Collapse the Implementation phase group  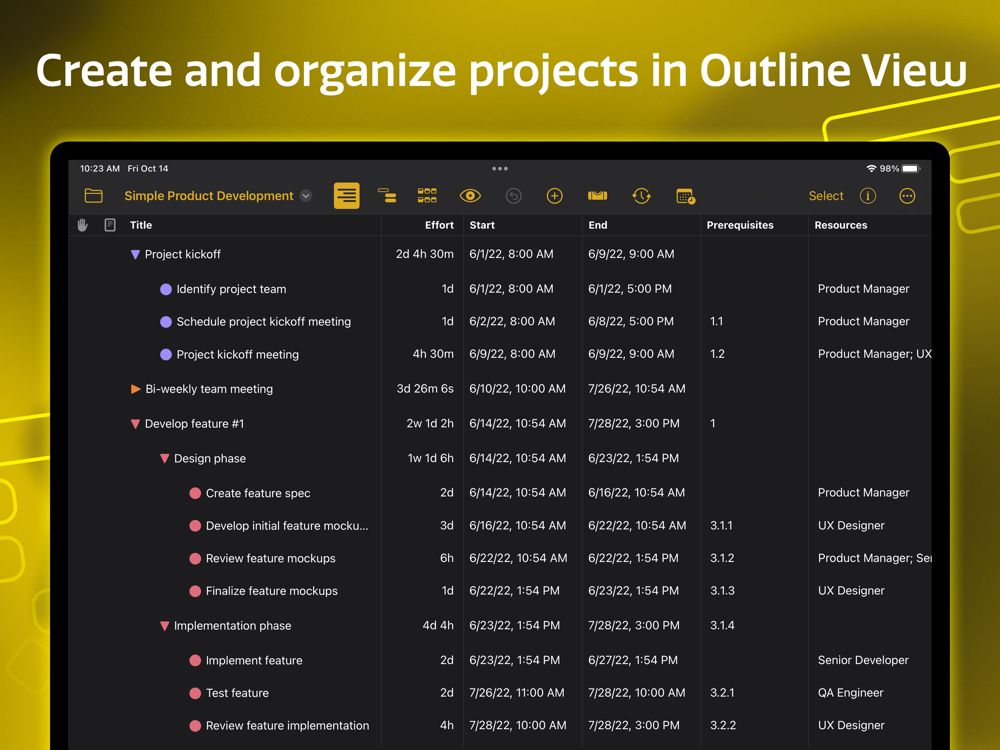(165, 626)
